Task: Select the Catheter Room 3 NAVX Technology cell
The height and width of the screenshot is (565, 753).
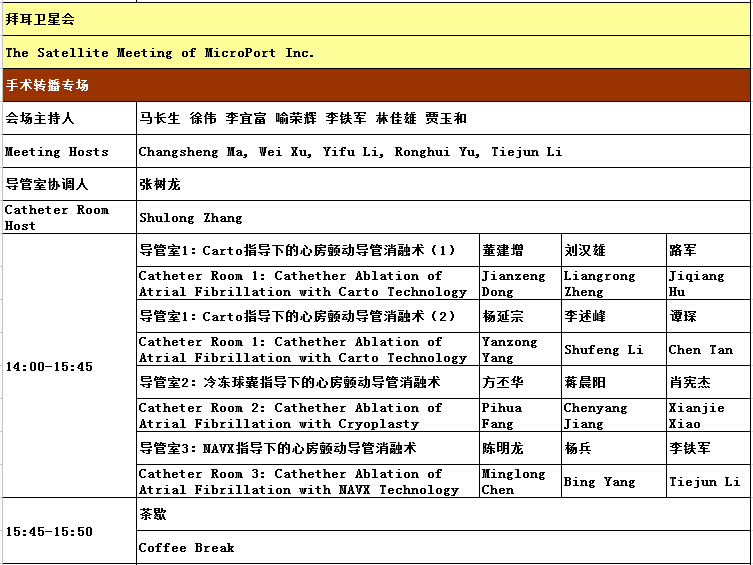Action: [308, 481]
